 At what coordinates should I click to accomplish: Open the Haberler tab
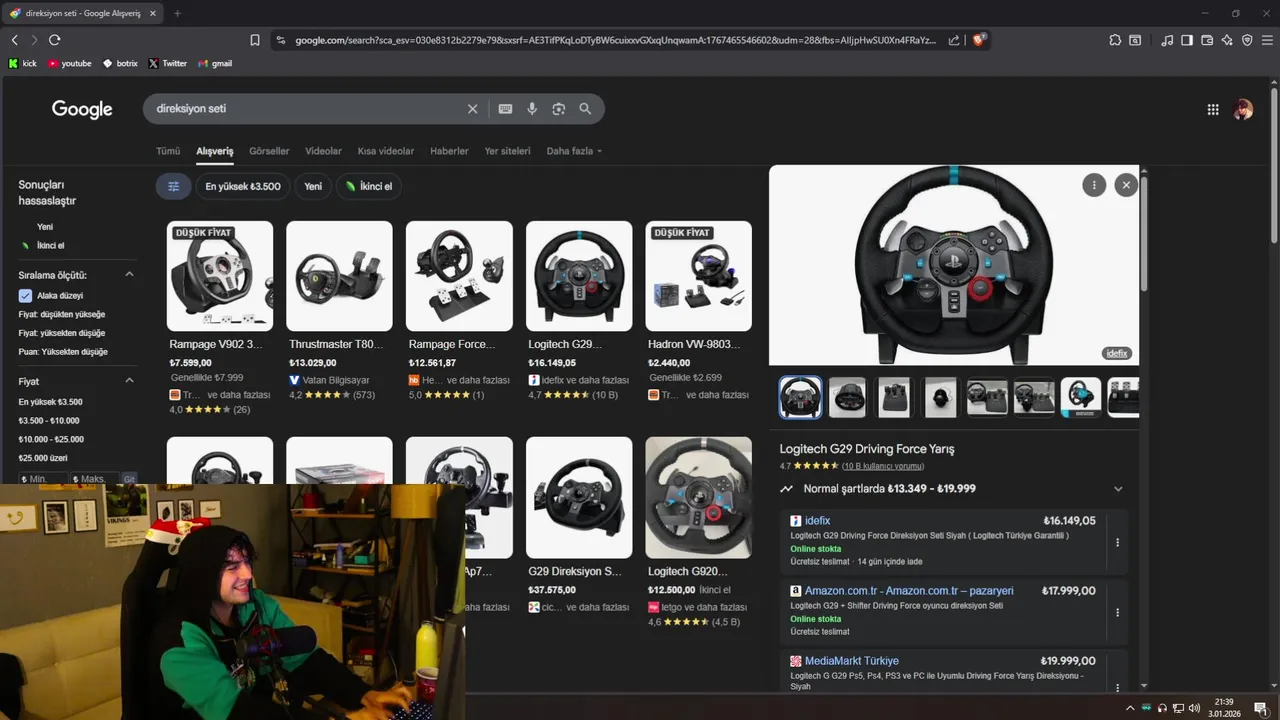tap(449, 151)
